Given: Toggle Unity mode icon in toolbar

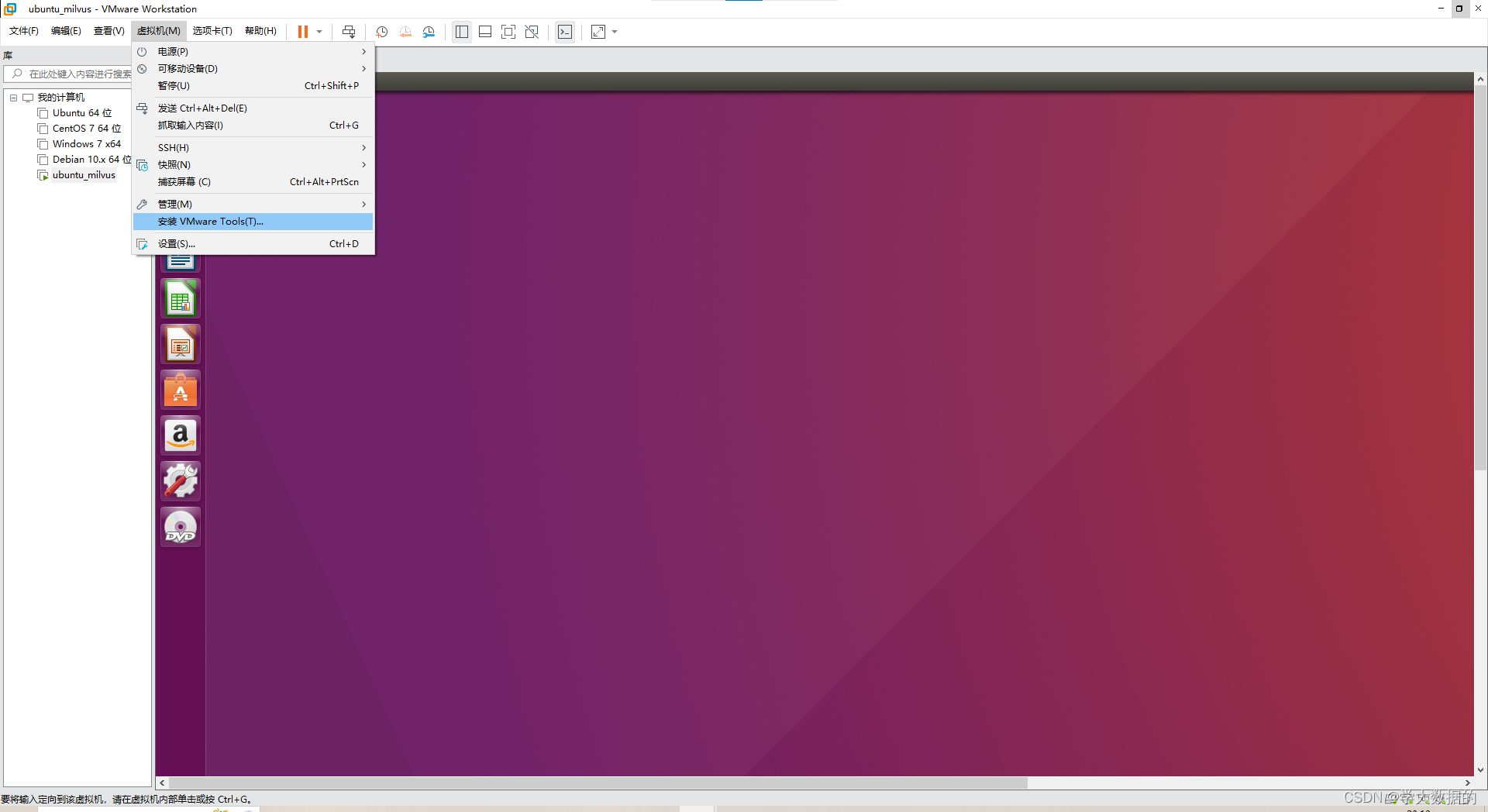Looking at the screenshot, I should point(532,32).
